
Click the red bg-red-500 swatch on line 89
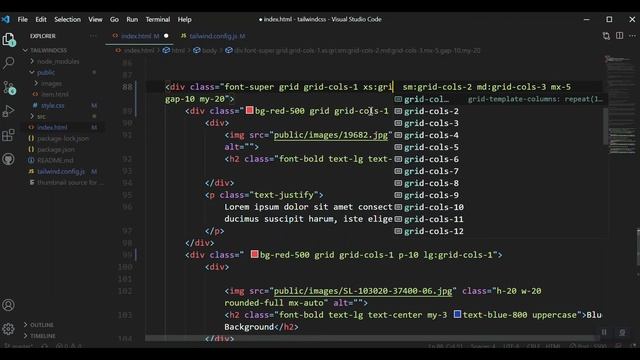click(x=249, y=110)
